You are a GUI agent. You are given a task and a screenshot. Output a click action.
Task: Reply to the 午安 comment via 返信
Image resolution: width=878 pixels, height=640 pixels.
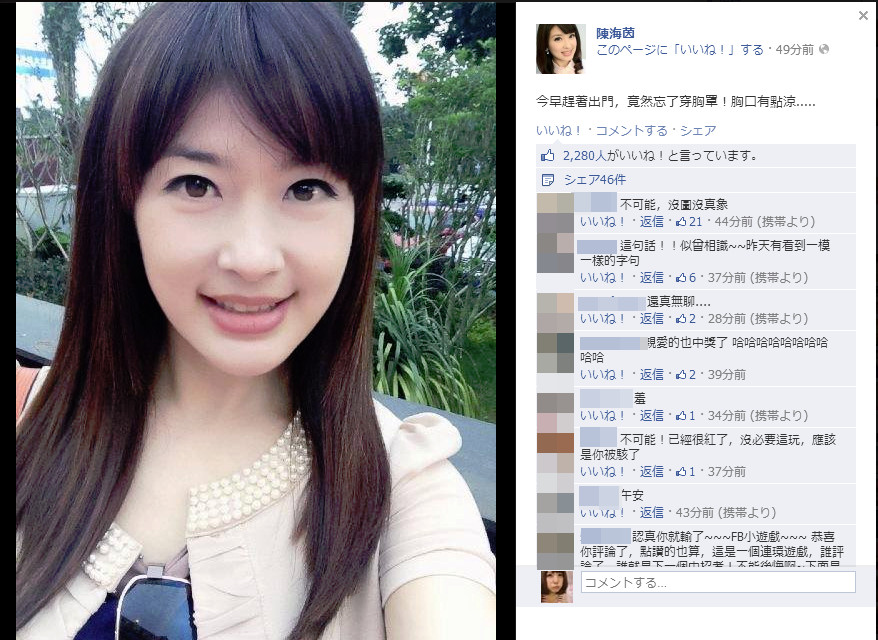[x=651, y=513]
